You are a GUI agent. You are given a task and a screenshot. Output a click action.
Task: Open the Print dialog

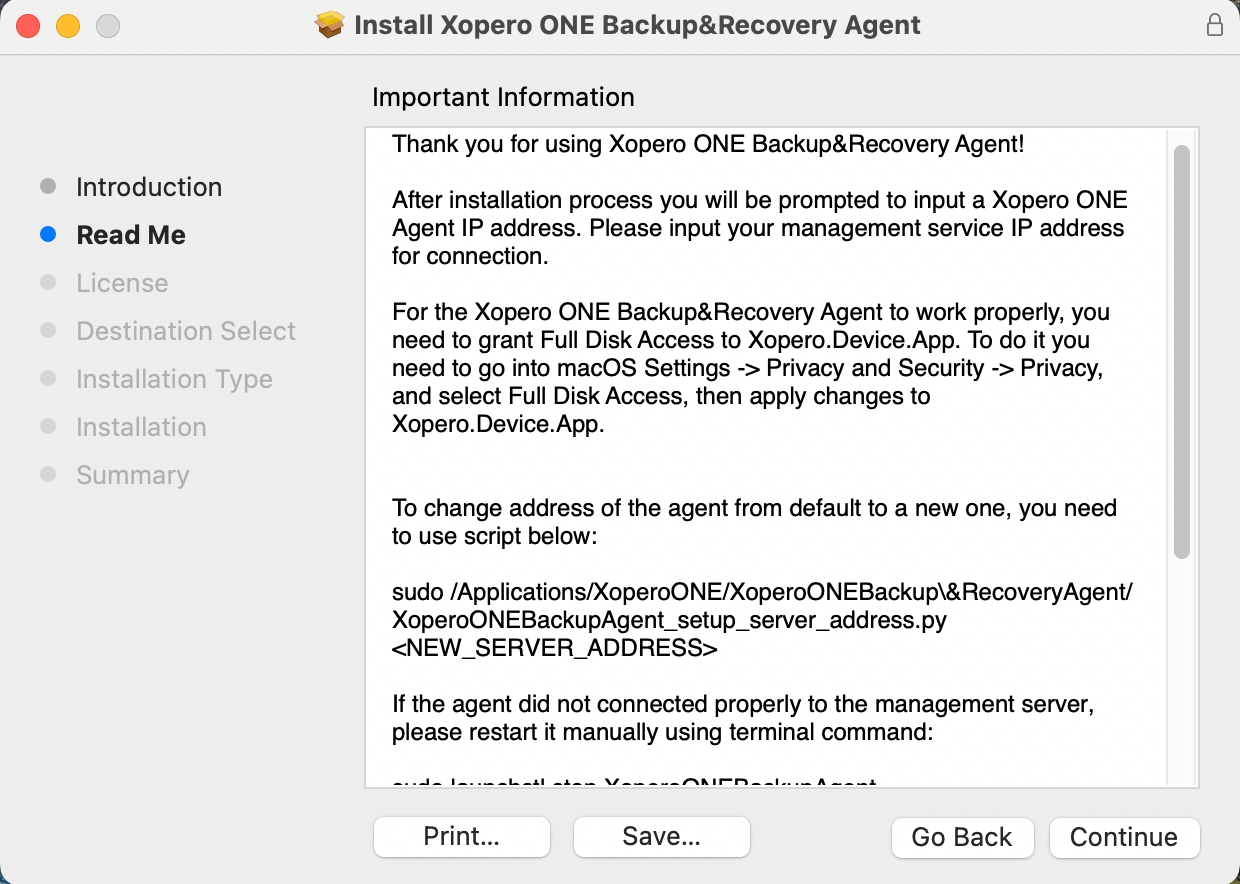point(461,837)
